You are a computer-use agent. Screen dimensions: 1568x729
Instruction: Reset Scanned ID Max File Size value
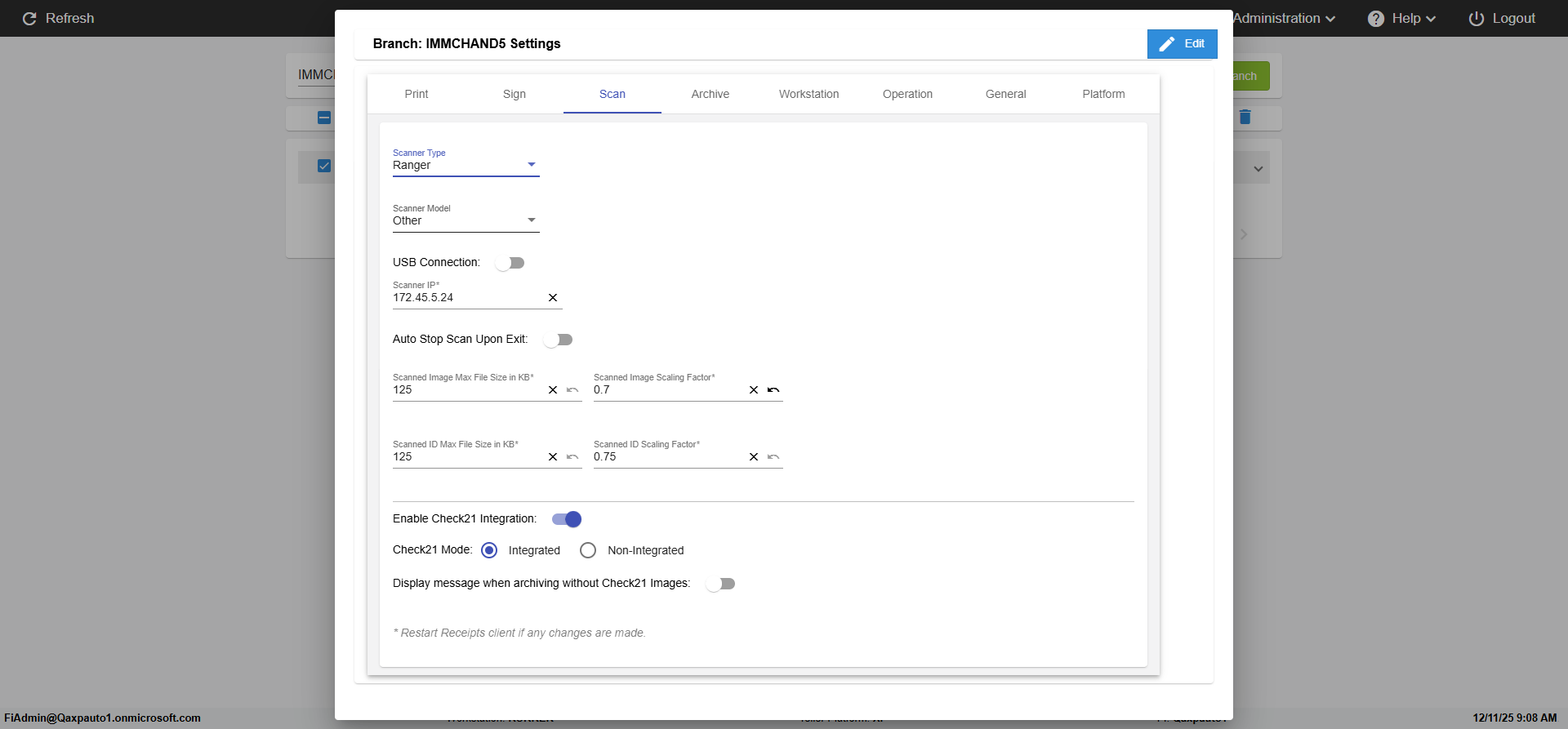(x=572, y=457)
